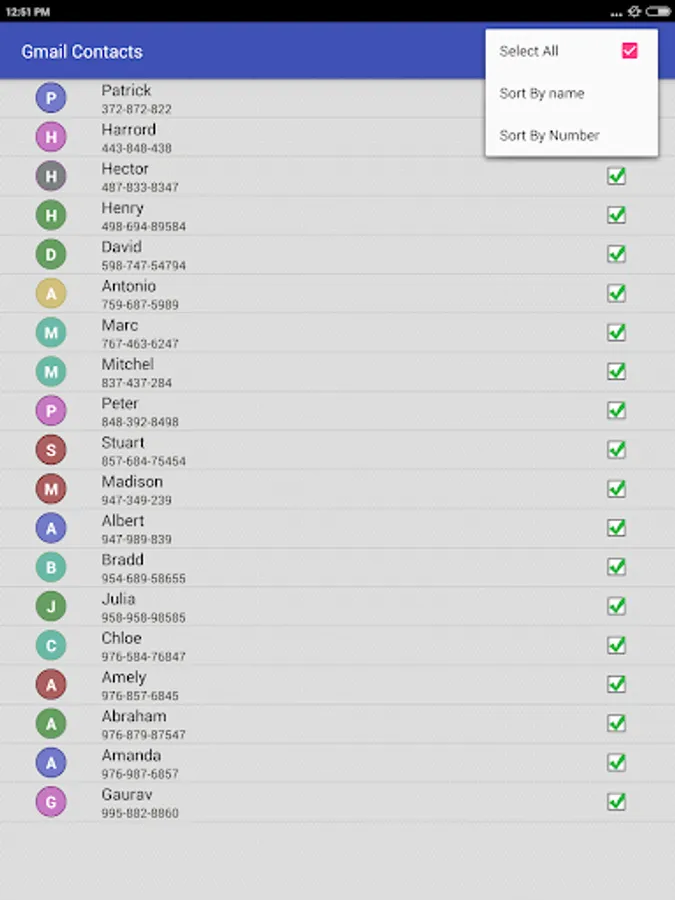Click Patrick's purple P avatar icon
Image resolution: width=675 pixels, height=900 pixels.
[x=51, y=98]
